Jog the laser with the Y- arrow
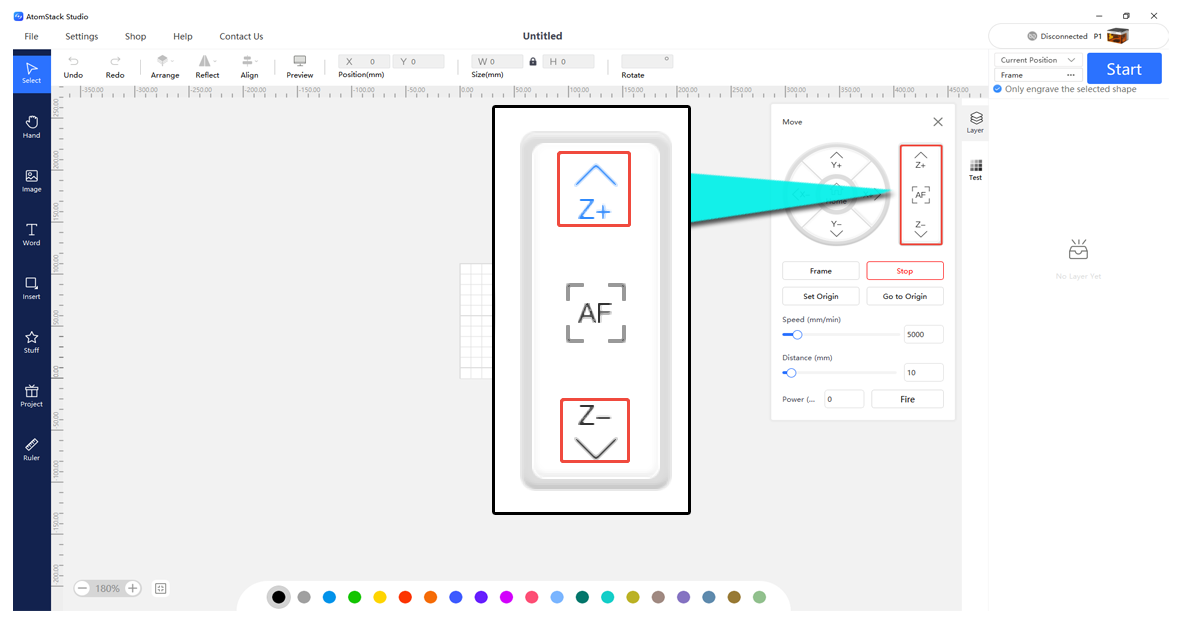 pos(836,229)
